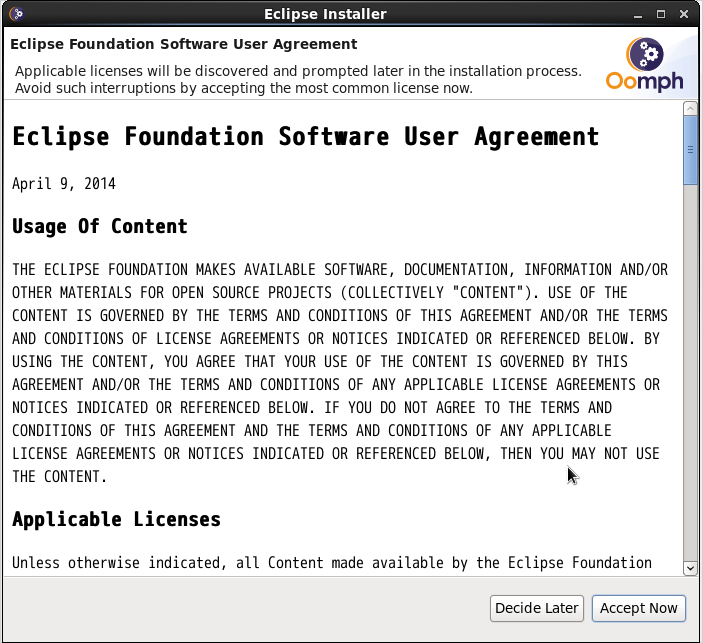Click the 'THE CONTENT.' text line

coord(59,477)
